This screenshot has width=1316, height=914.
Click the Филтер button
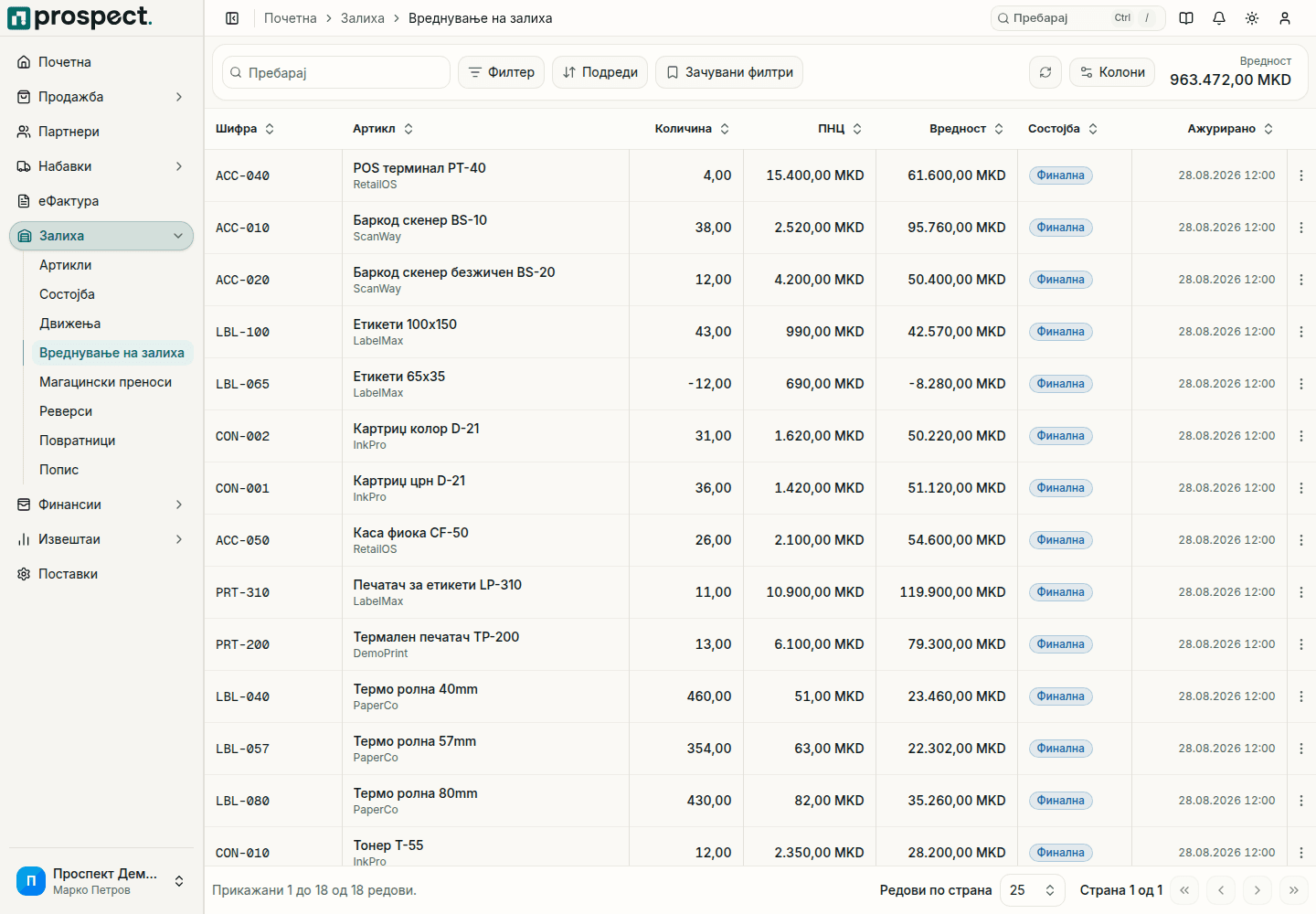pos(502,72)
